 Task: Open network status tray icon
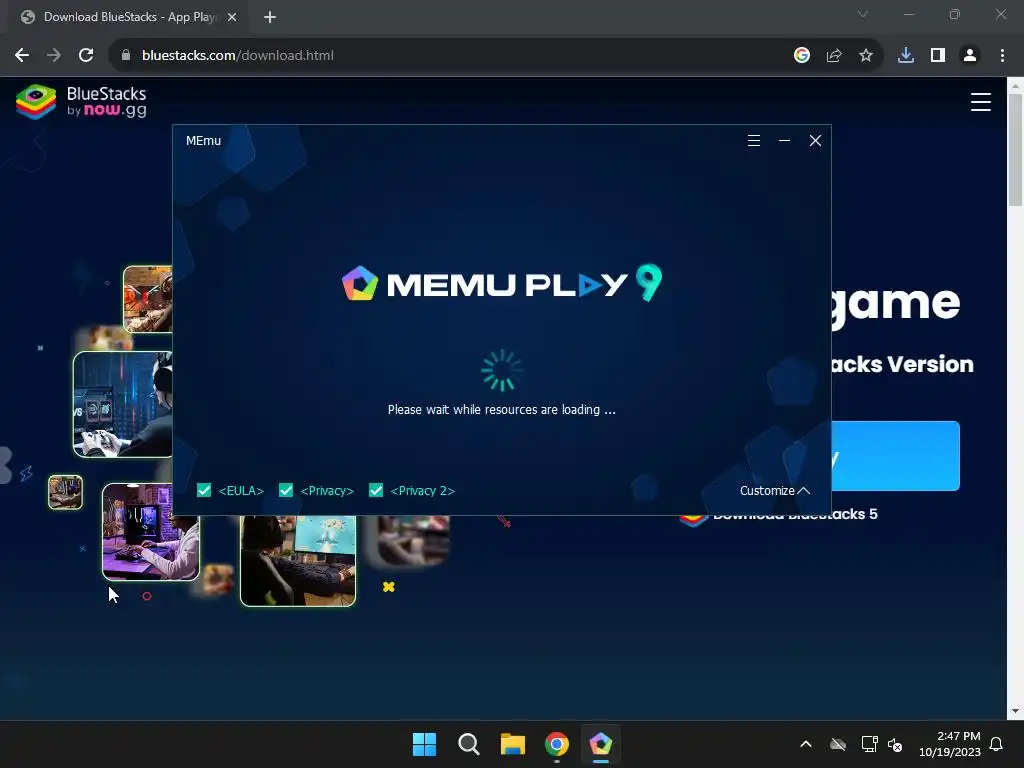[x=869, y=744]
